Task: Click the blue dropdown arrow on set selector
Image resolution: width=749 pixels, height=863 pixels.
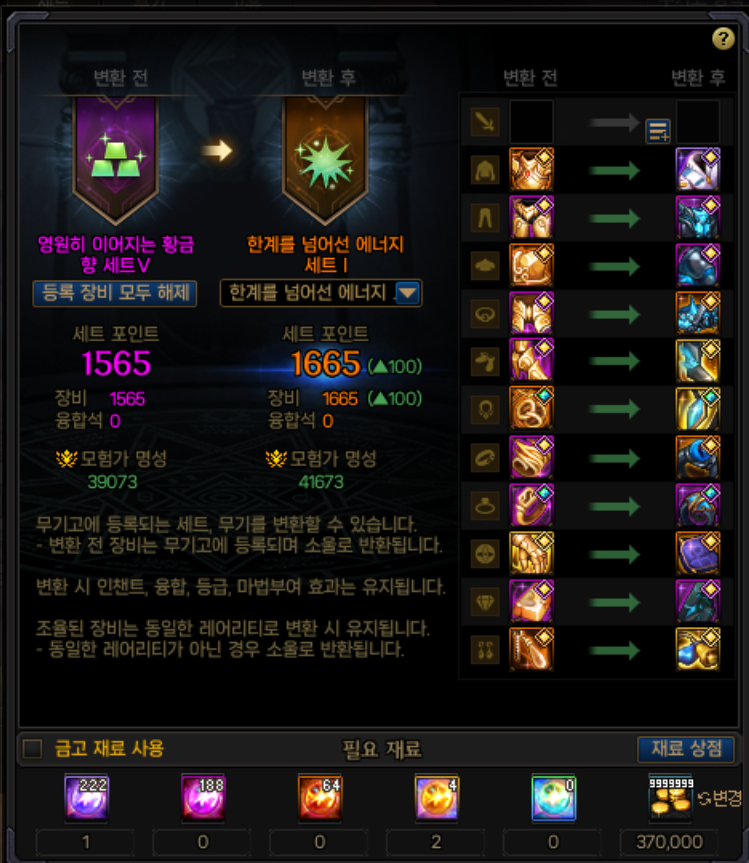Action: tap(407, 293)
